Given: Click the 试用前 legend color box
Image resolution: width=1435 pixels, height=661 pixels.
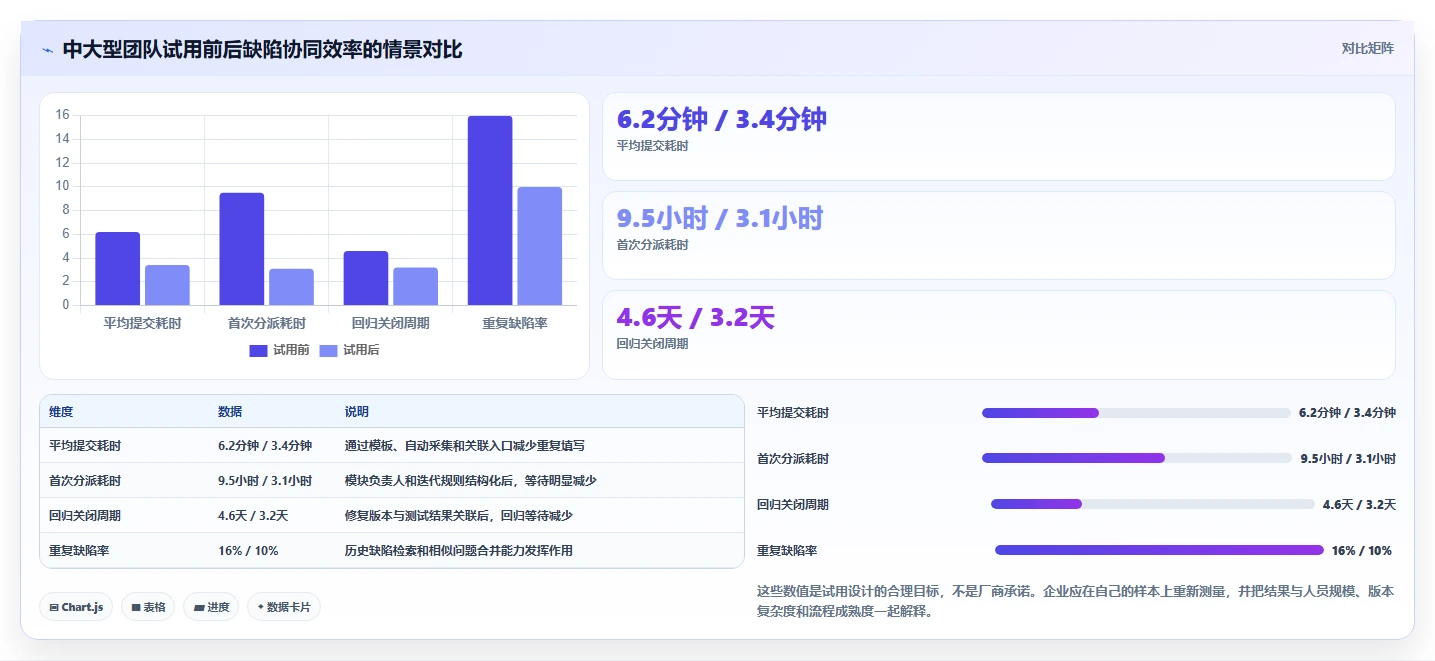Looking at the screenshot, I should pyautogui.click(x=258, y=351).
